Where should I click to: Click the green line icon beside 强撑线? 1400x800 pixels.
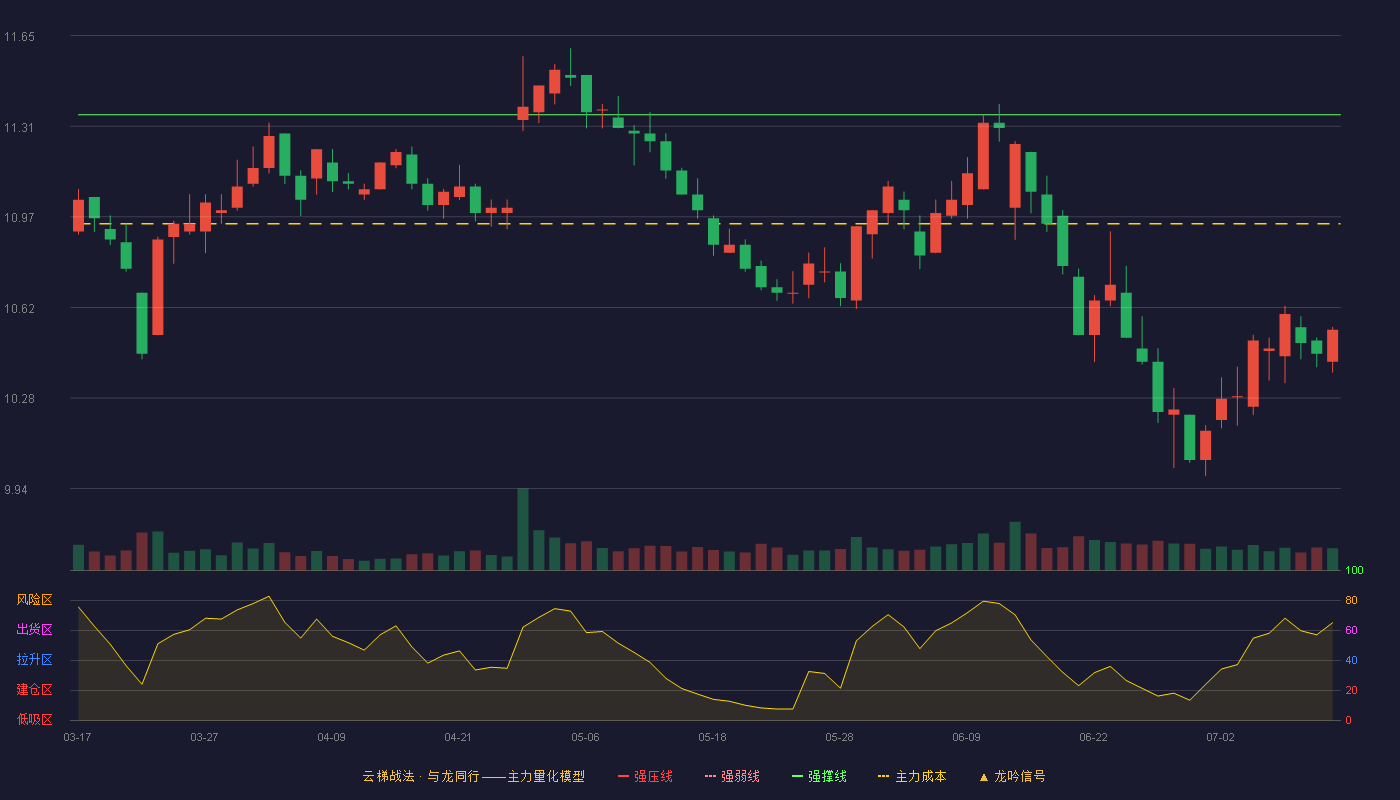coord(797,777)
